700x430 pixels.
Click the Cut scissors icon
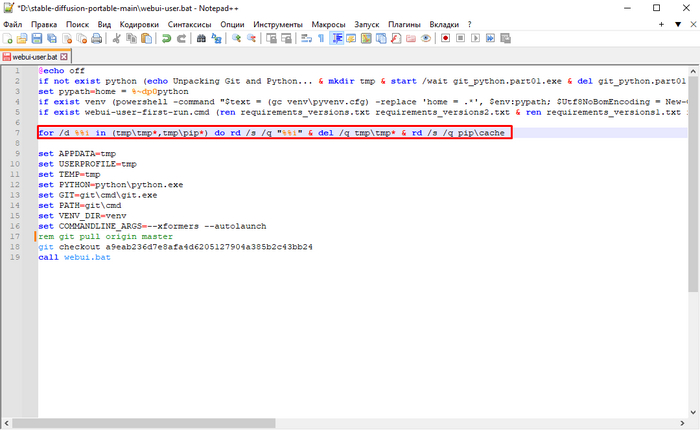(x=118, y=38)
